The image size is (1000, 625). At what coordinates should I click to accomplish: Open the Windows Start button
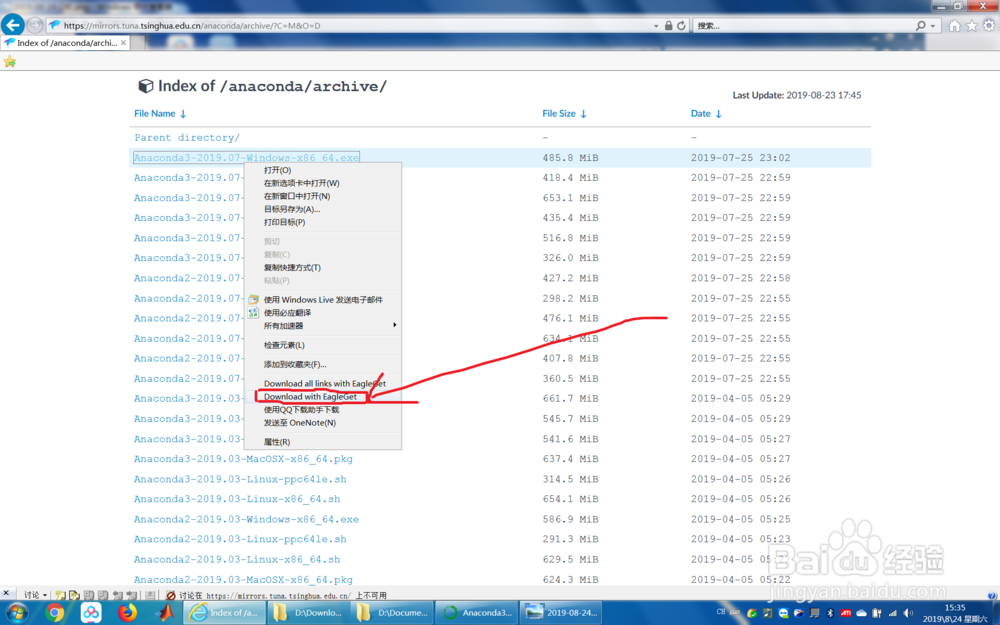(x=17, y=613)
